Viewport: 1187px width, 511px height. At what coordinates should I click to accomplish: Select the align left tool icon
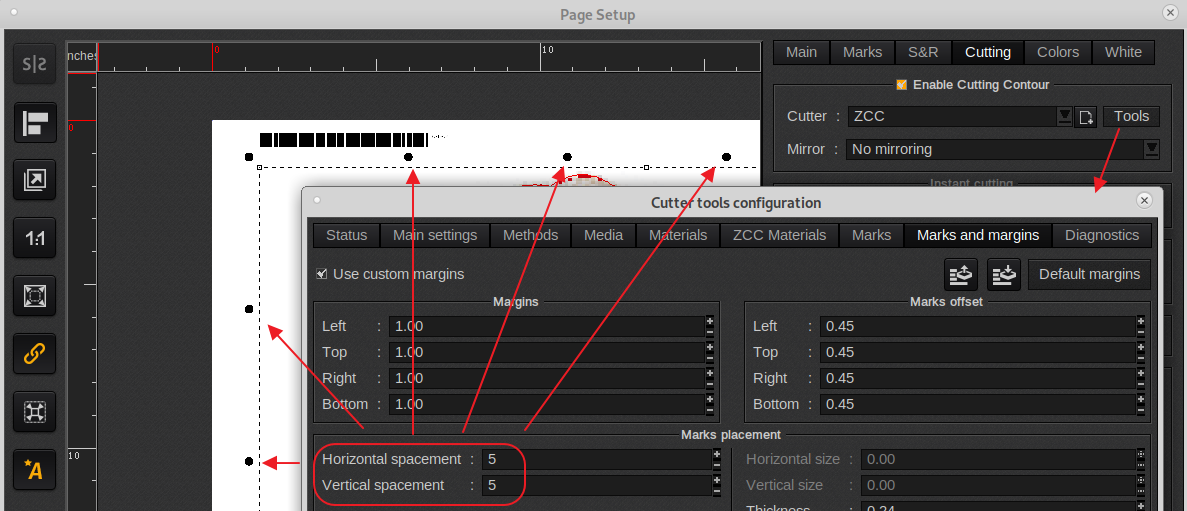coord(34,123)
